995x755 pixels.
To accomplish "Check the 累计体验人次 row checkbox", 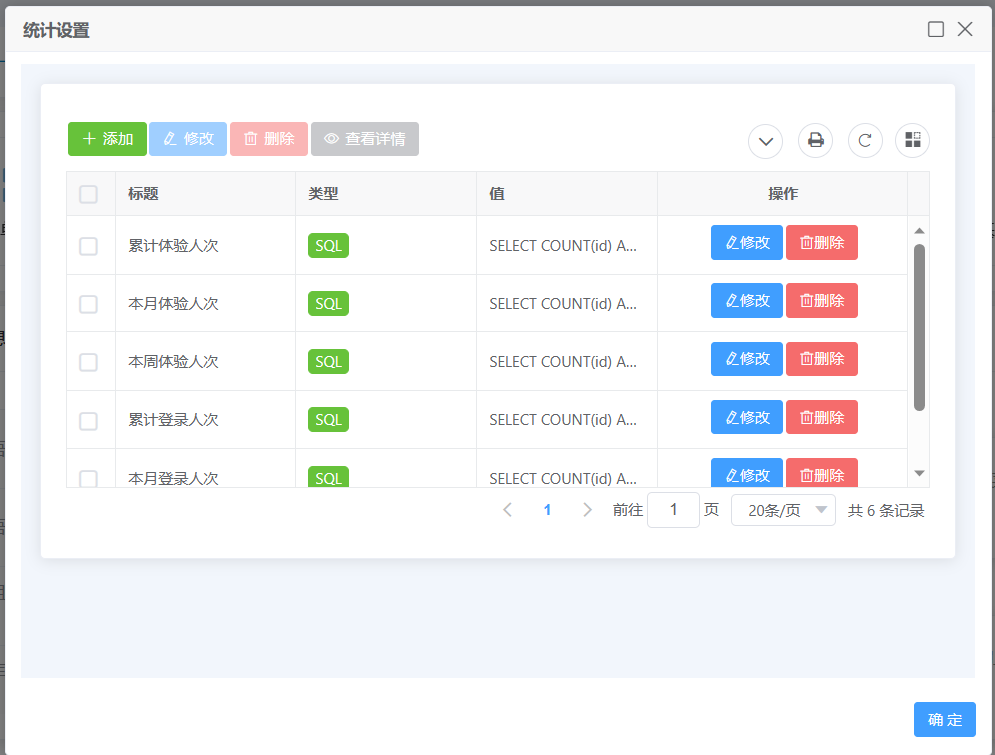I will pyautogui.click(x=89, y=246).
